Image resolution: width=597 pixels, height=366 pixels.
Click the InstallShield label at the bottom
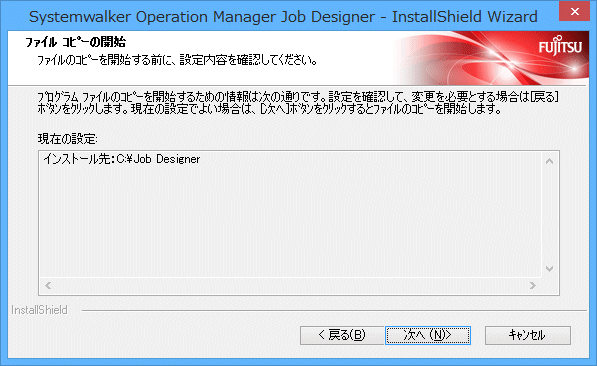click(x=39, y=310)
